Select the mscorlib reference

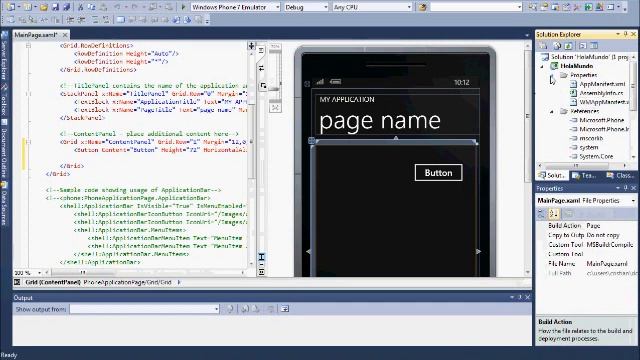coord(591,138)
